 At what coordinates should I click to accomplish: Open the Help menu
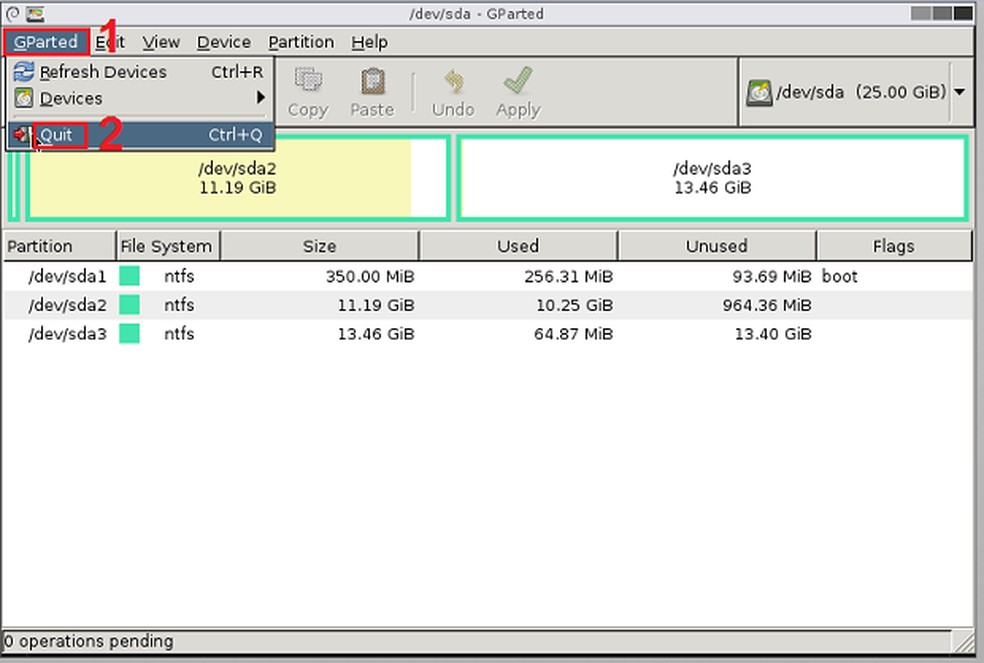(369, 42)
